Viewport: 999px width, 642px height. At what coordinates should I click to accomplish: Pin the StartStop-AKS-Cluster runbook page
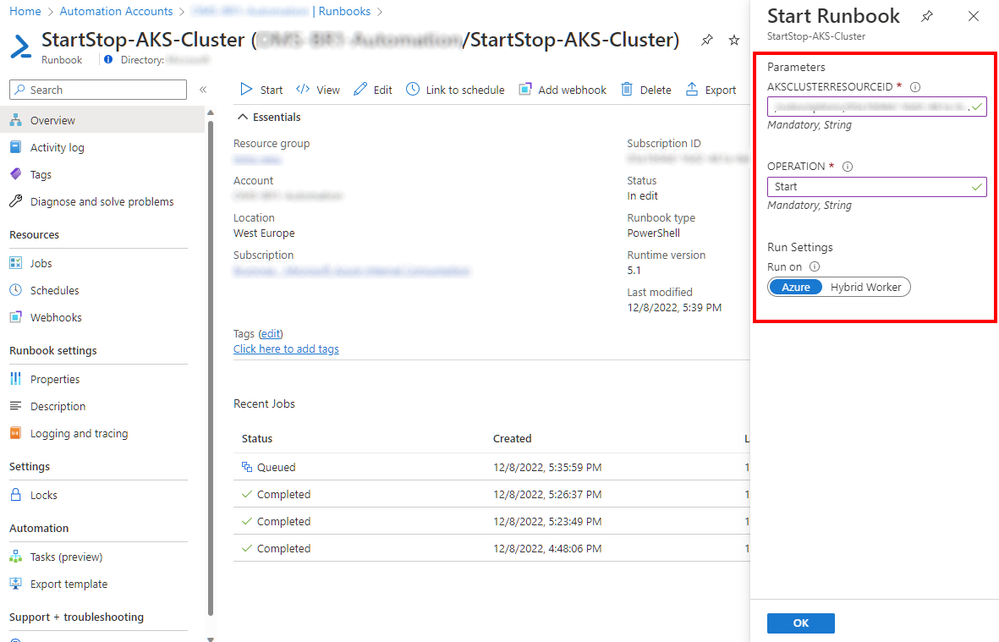tap(707, 40)
